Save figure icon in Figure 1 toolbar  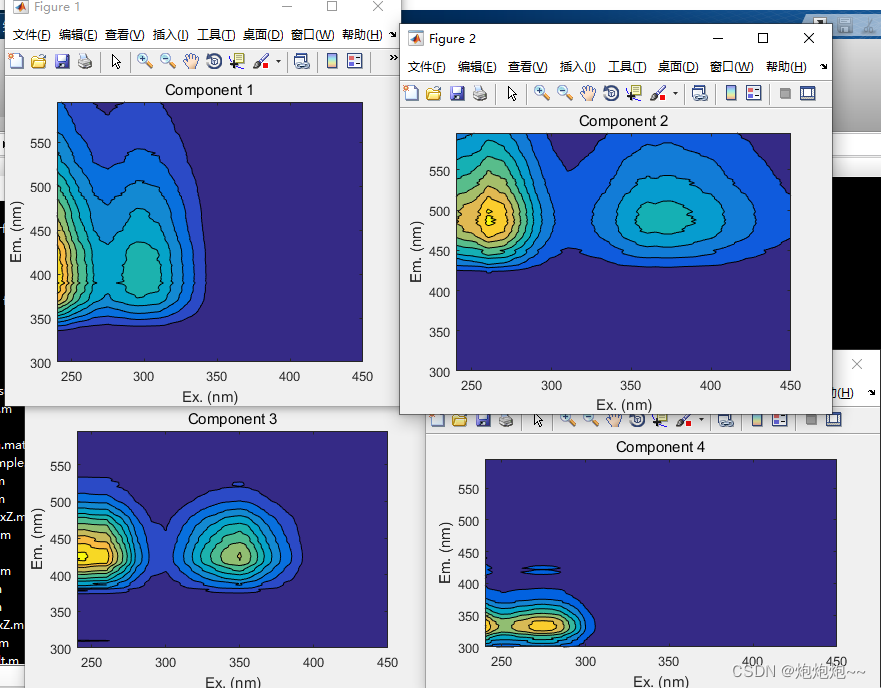pyautogui.click(x=62, y=61)
